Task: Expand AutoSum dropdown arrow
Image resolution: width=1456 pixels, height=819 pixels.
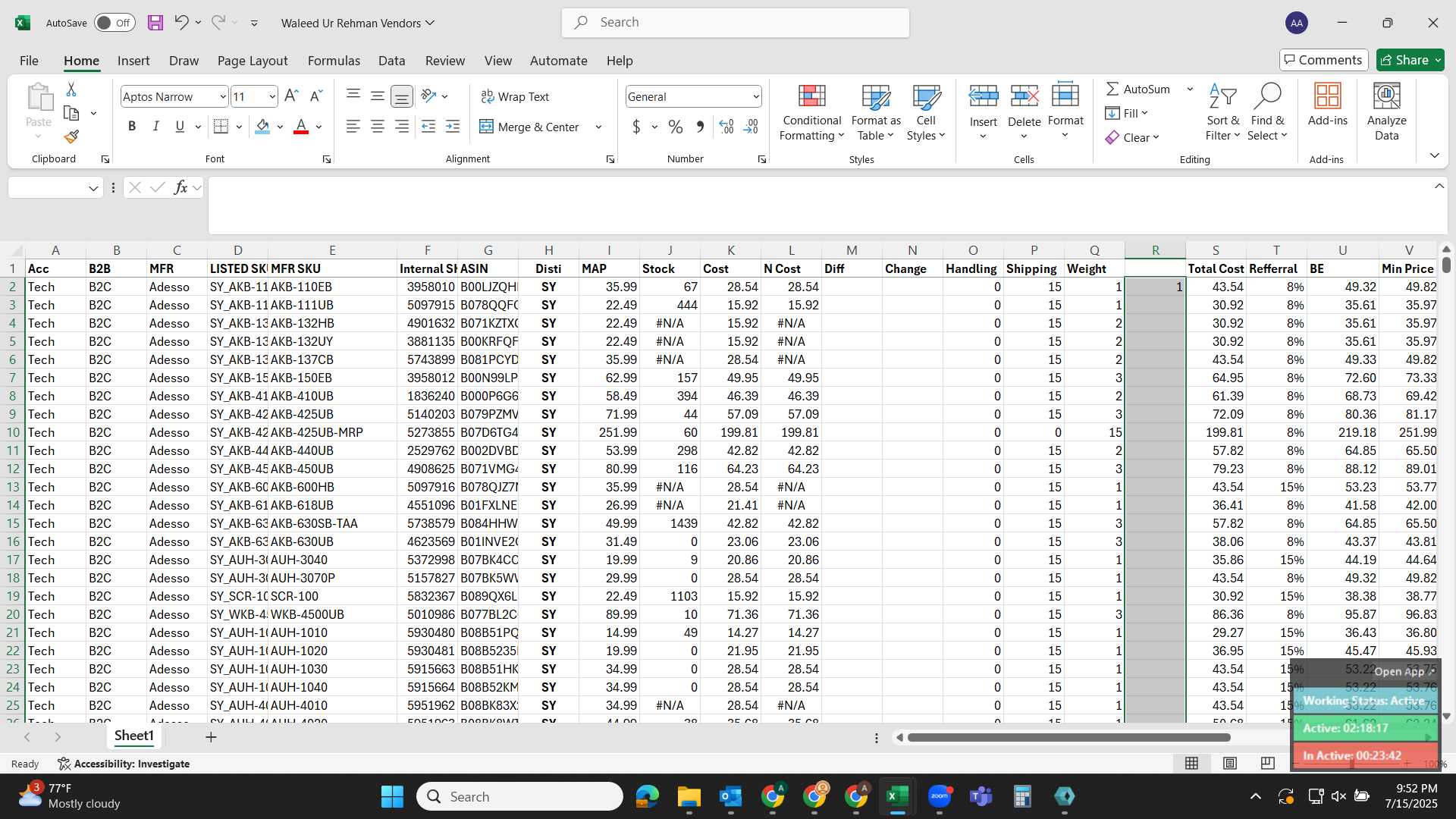Action: (x=1190, y=89)
